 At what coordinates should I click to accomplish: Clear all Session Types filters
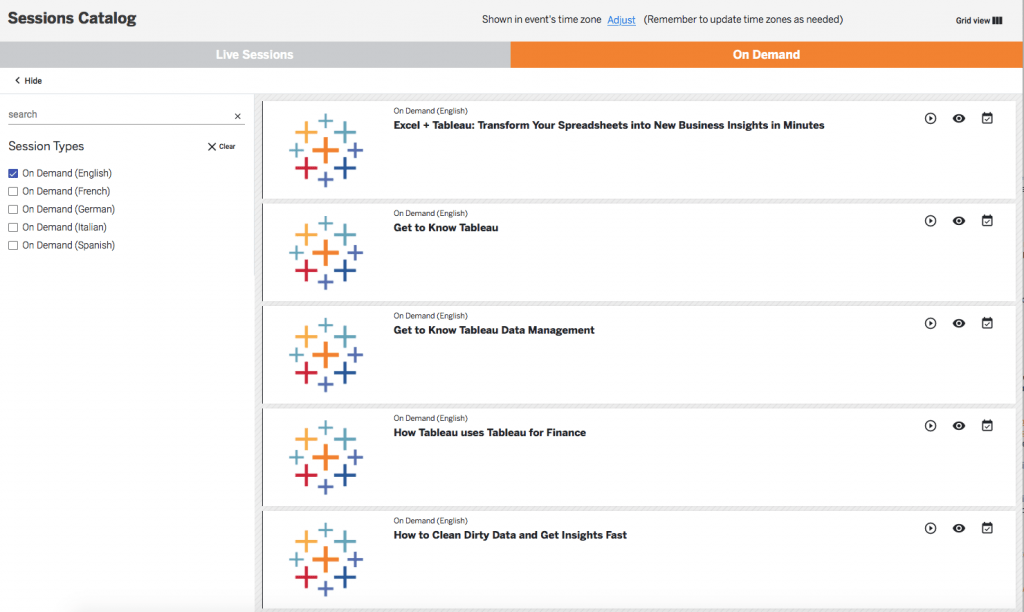pos(221,147)
